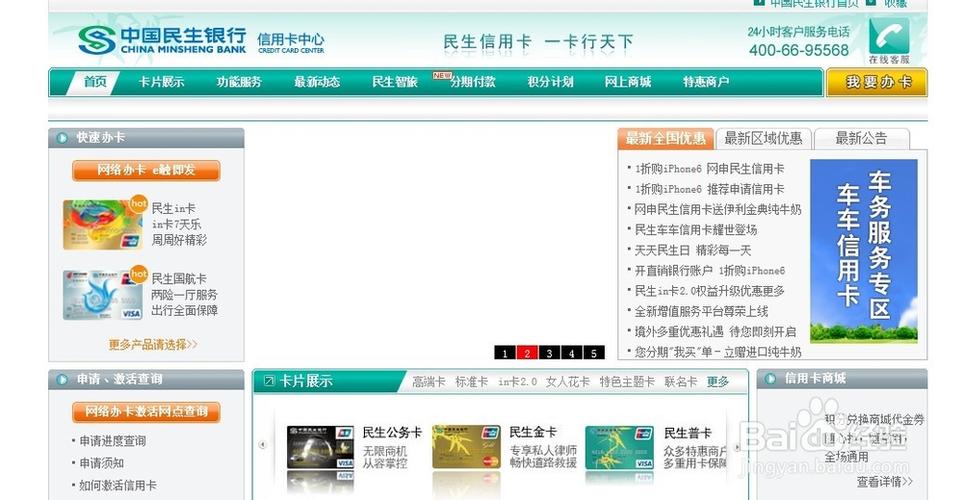Switch to 最新区域优惠 tab
This screenshot has width=963, height=500.
click(763, 139)
